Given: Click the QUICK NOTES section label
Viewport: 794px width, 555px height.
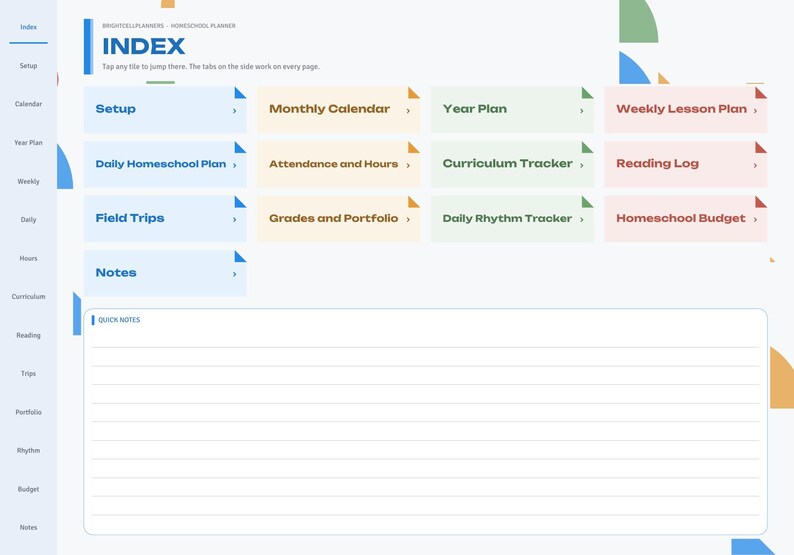Looking at the screenshot, I should tap(119, 320).
